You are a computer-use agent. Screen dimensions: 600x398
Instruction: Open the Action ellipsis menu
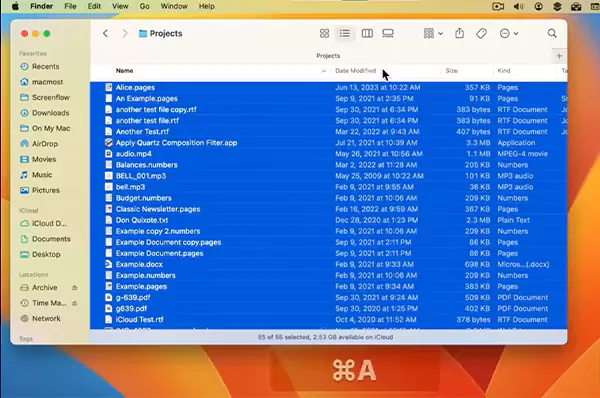[509, 34]
